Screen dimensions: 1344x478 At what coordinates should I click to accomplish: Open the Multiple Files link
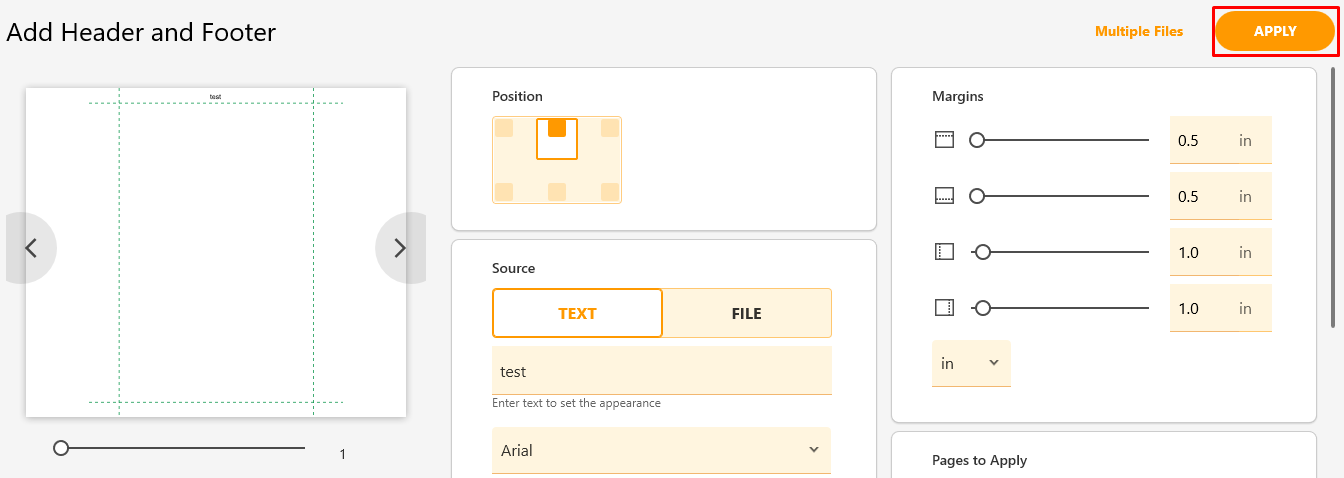click(x=1139, y=31)
